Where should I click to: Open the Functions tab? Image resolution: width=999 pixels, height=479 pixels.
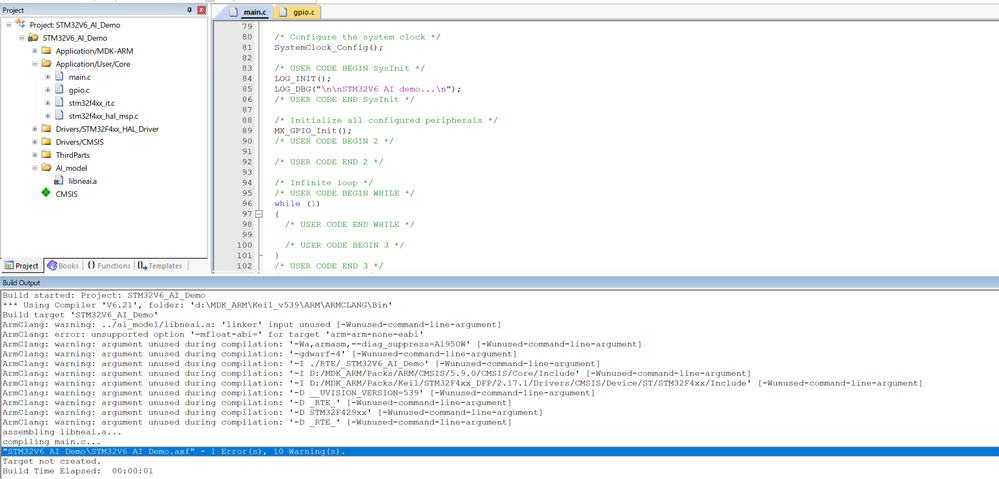pyautogui.click(x=108, y=266)
